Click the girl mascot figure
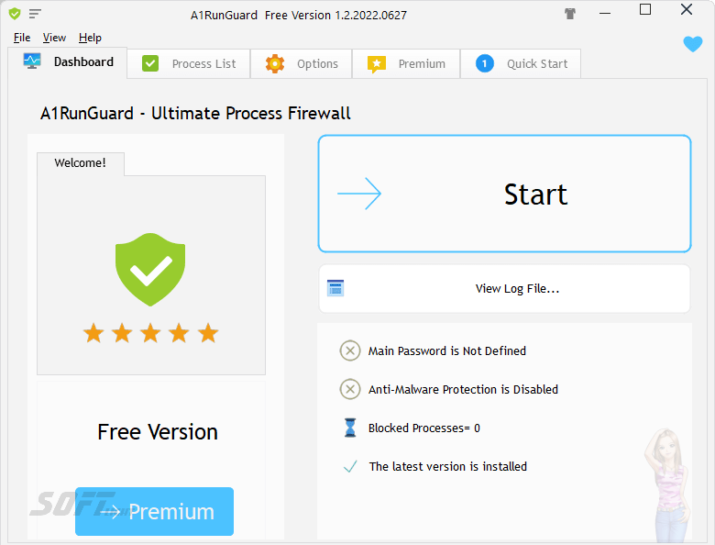This screenshot has height=545, width=715. pos(668,486)
